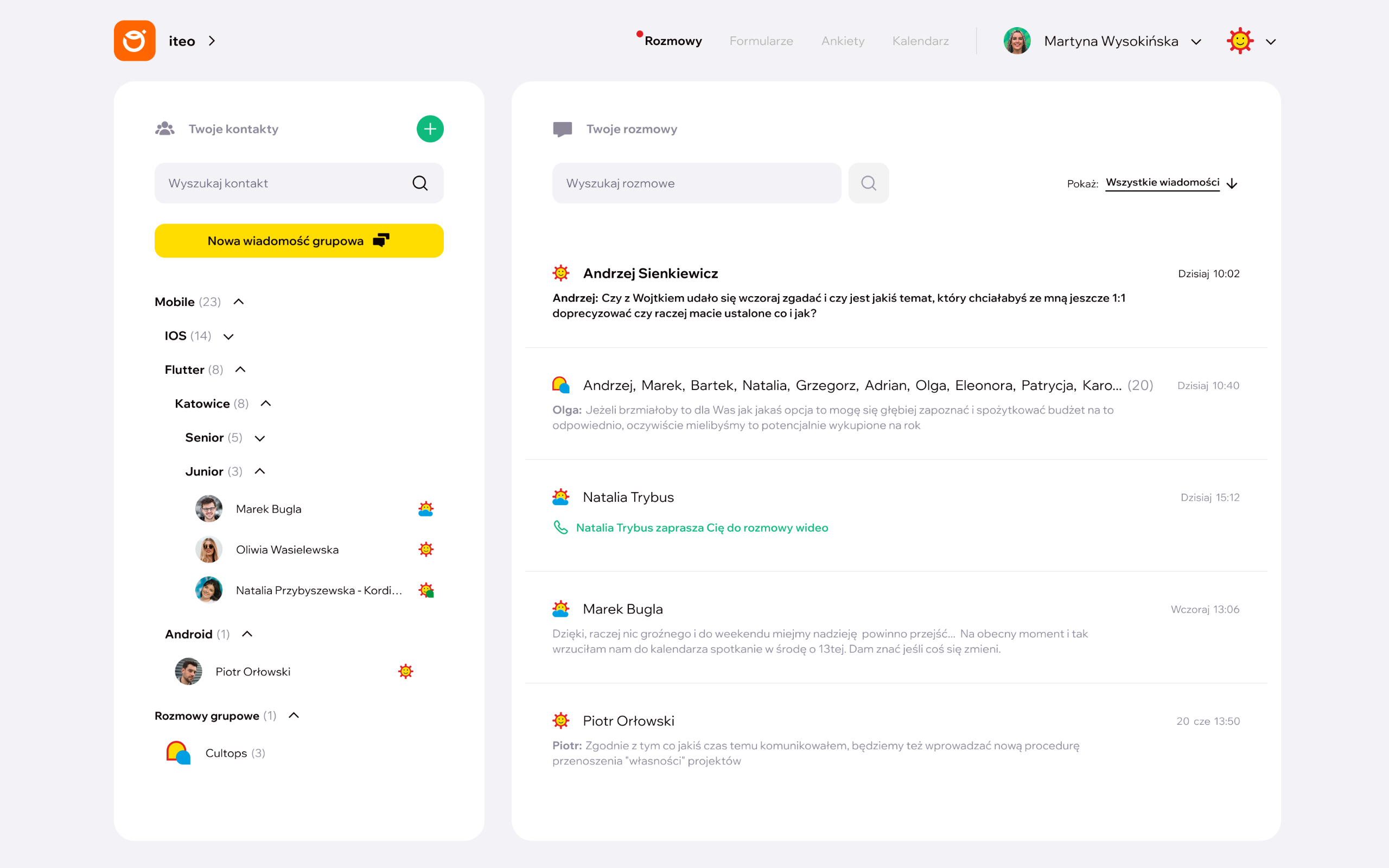Image resolution: width=1389 pixels, height=868 pixels.
Task: Click Olga's message preview starting with Jeżeli brzmiałoby
Action: [x=833, y=417]
